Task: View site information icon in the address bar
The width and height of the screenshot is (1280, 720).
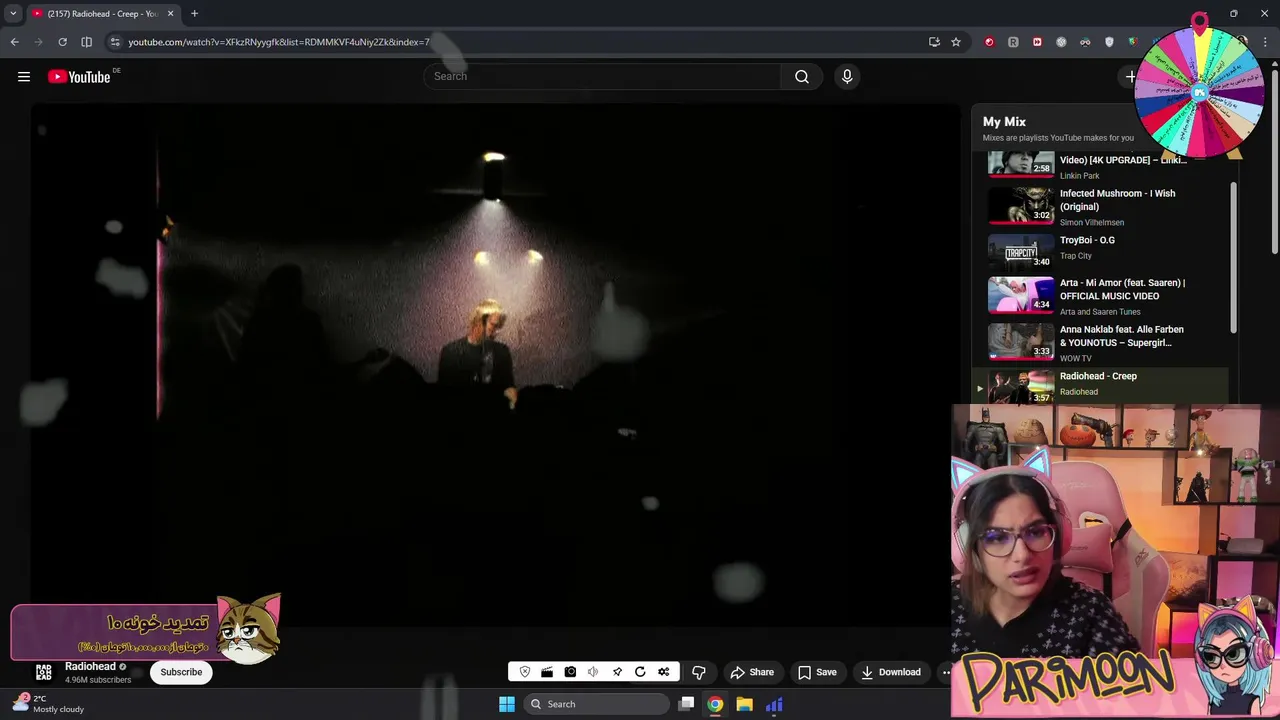Action: point(115,42)
